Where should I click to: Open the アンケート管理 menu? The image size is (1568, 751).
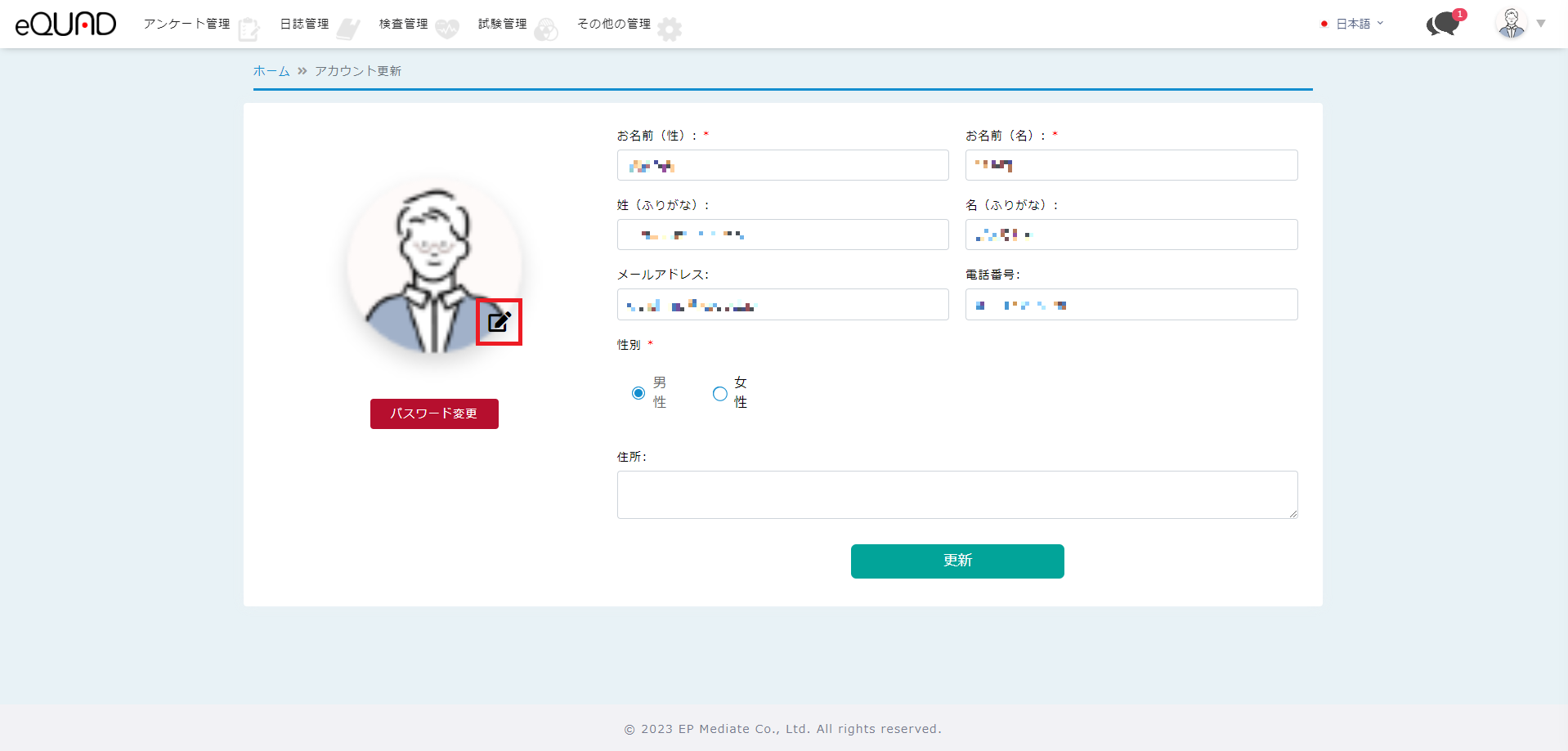coord(186,24)
